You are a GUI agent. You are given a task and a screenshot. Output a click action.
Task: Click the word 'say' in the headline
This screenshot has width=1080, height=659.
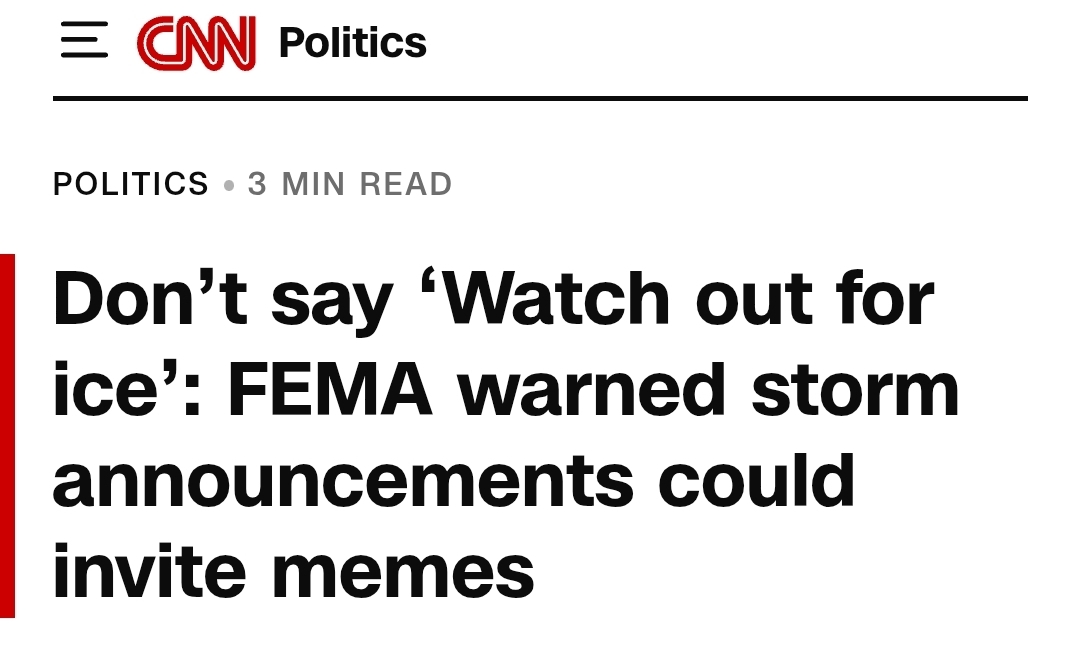pos(332,305)
